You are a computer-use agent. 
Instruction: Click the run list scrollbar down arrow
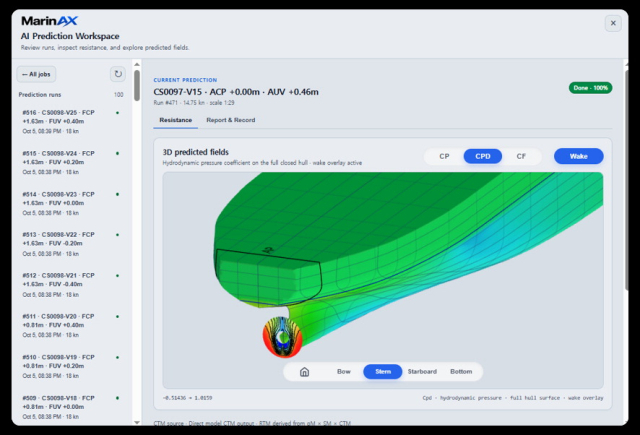coord(137,423)
